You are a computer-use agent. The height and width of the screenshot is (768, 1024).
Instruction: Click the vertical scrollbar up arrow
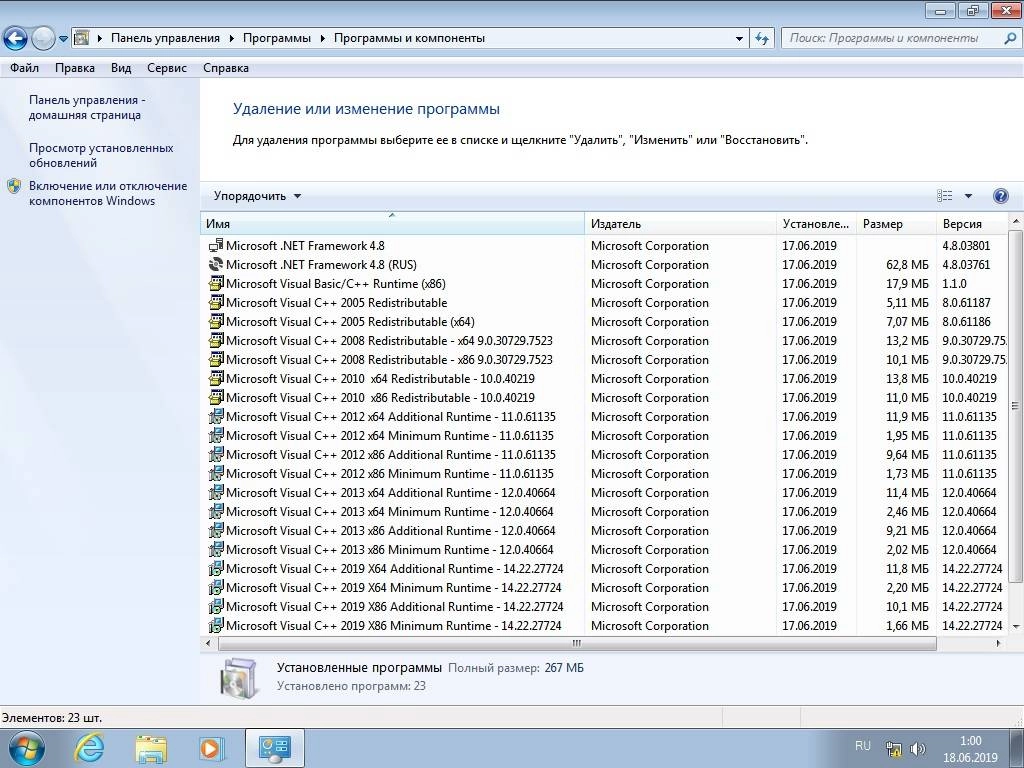point(1016,222)
